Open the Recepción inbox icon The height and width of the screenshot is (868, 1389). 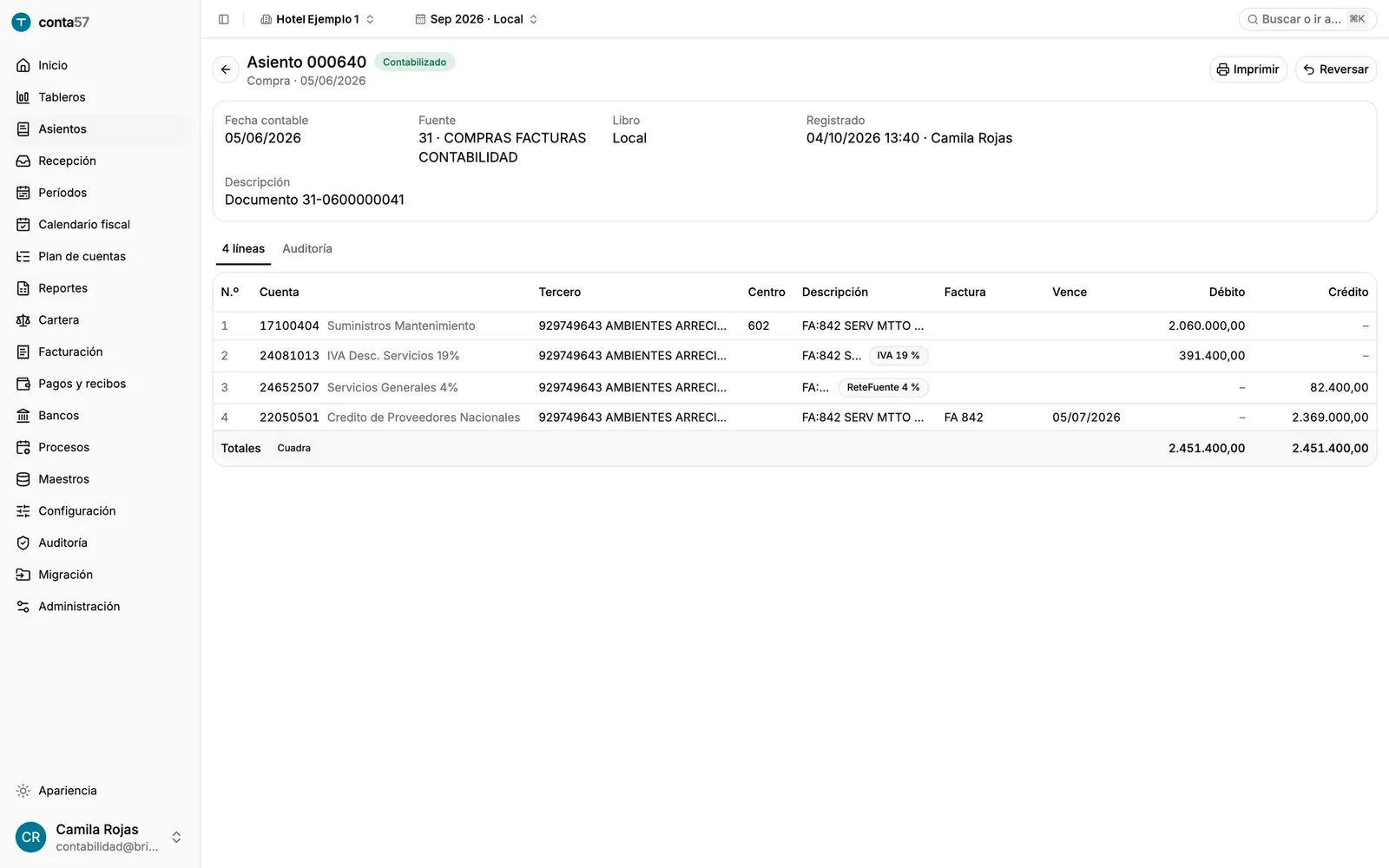click(x=23, y=161)
